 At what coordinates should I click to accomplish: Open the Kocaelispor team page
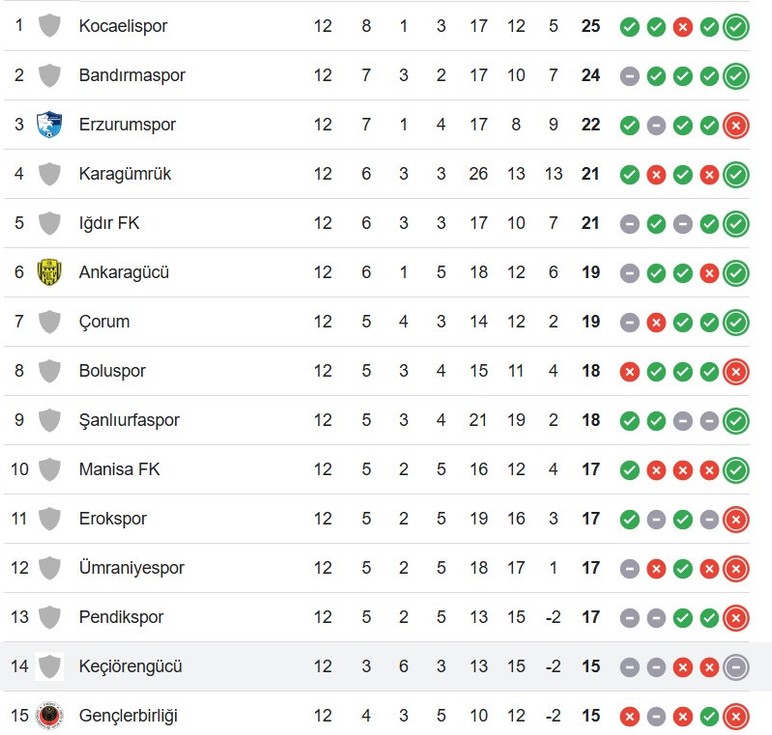pos(123,26)
